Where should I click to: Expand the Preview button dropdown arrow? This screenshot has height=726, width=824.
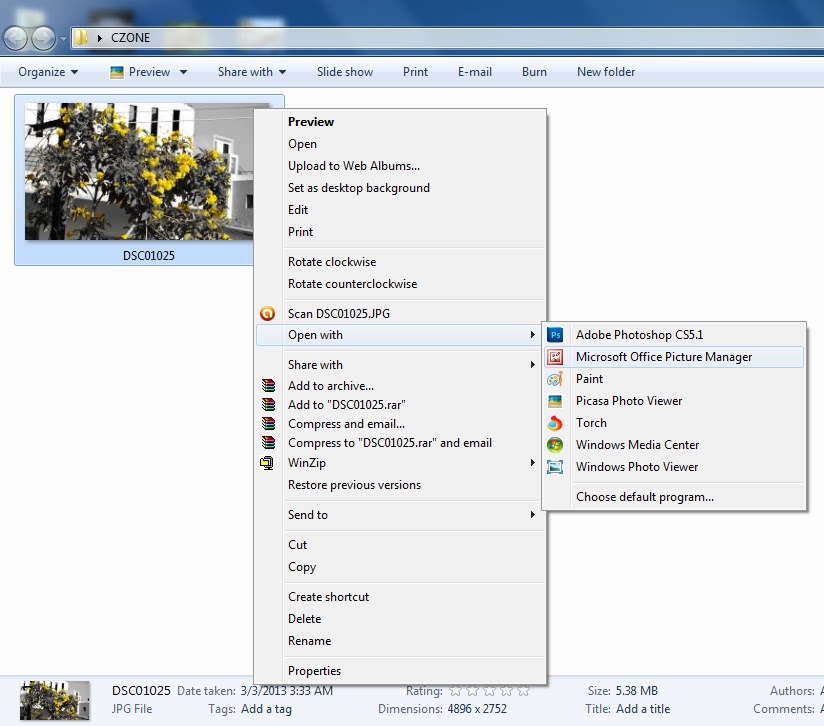click(183, 72)
